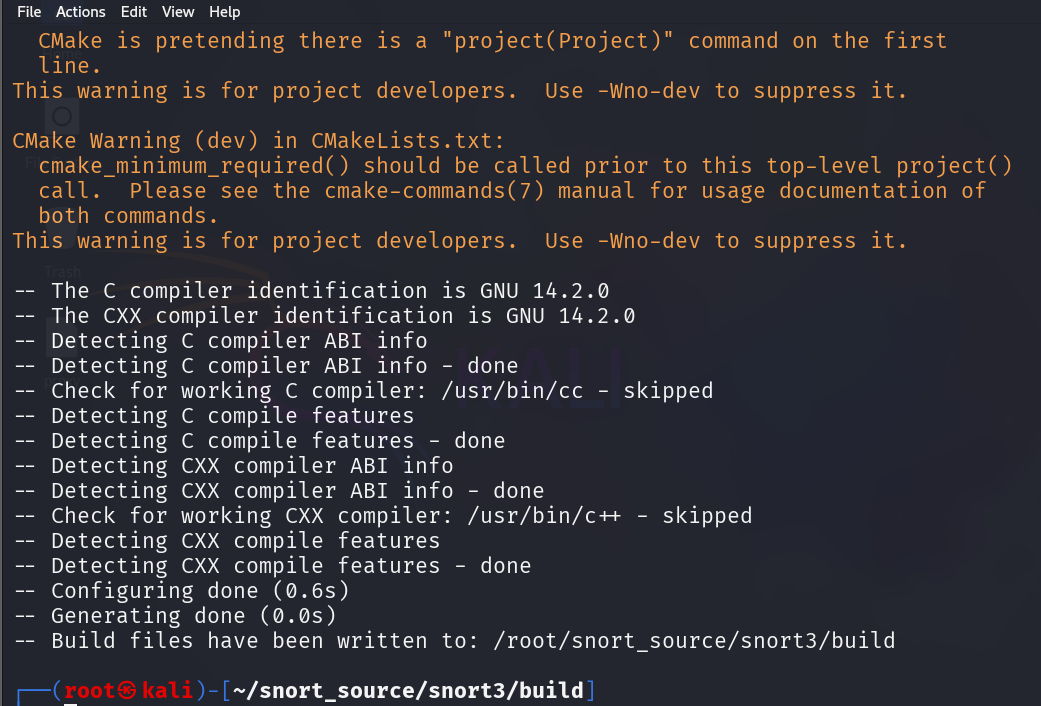Click the blinking terminal cursor
This screenshot has width=1041, height=706.
pyautogui.click(x=68, y=702)
